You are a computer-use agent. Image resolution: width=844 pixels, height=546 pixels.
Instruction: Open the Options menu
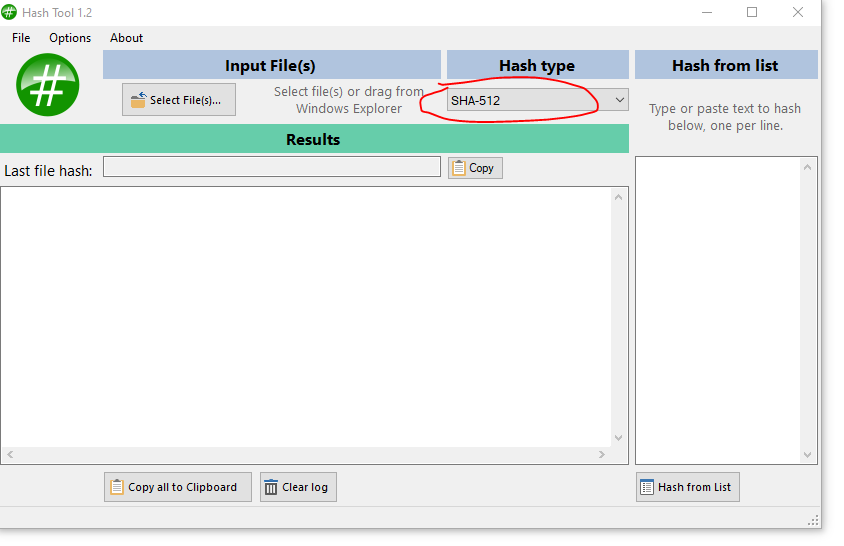pos(70,38)
